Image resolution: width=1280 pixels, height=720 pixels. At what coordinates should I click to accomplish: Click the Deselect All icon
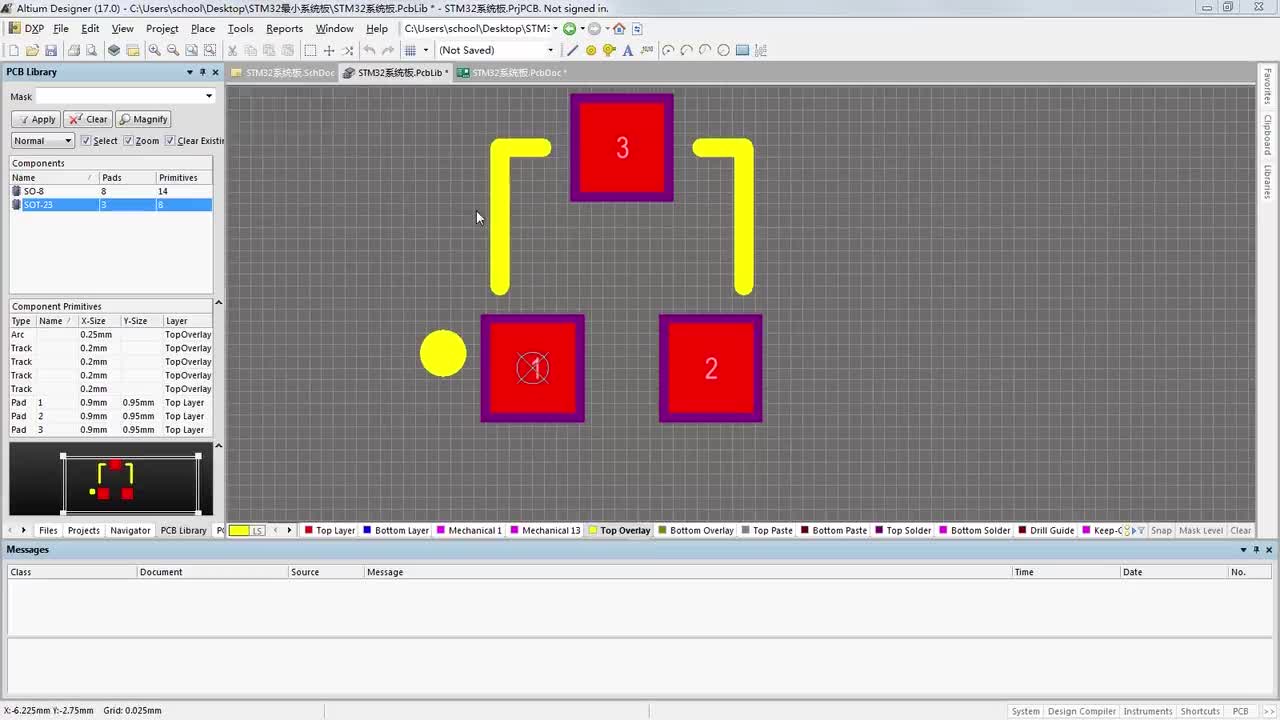point(348,50)
